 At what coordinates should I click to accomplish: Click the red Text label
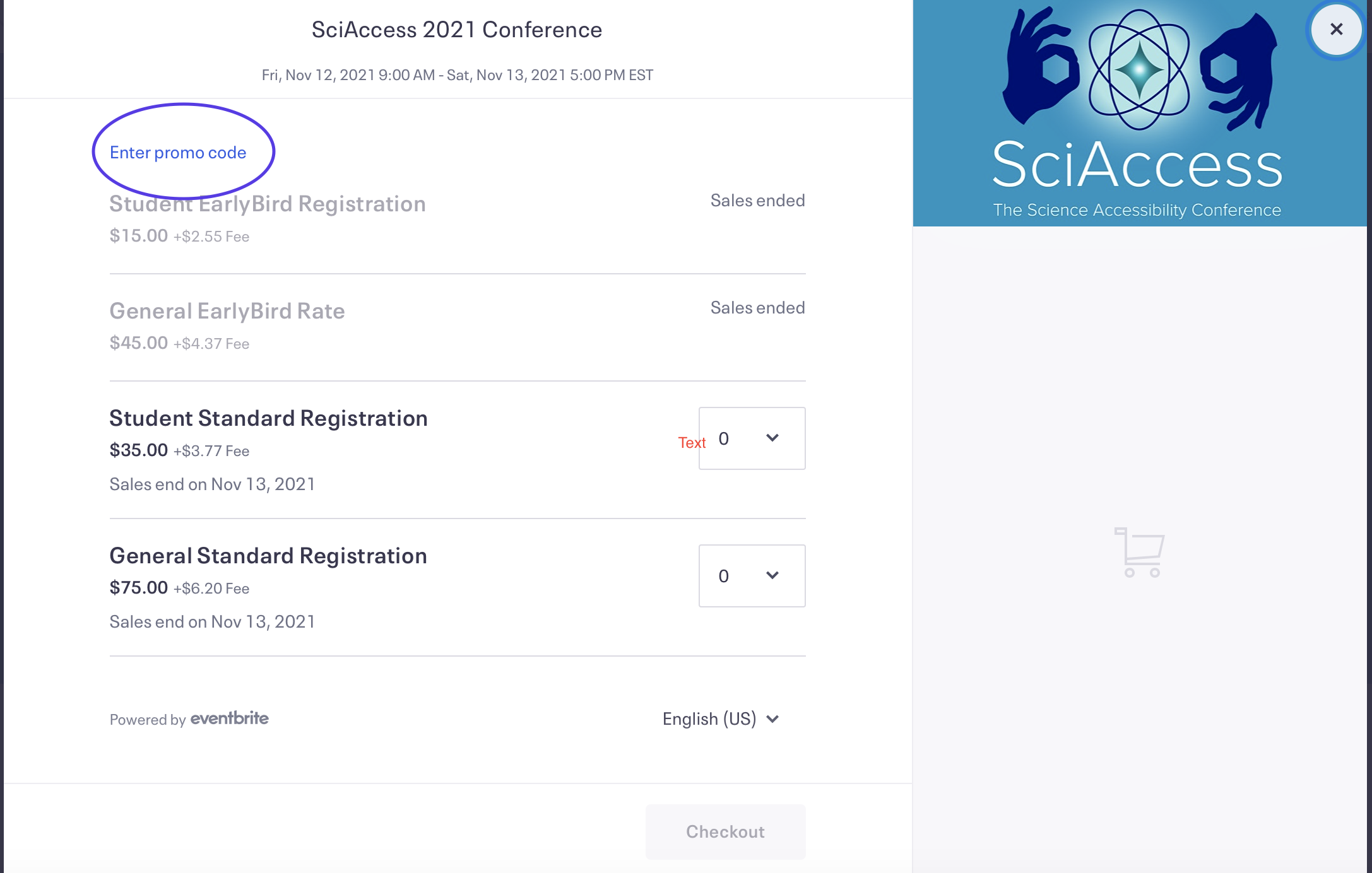[x=692, y=443]
